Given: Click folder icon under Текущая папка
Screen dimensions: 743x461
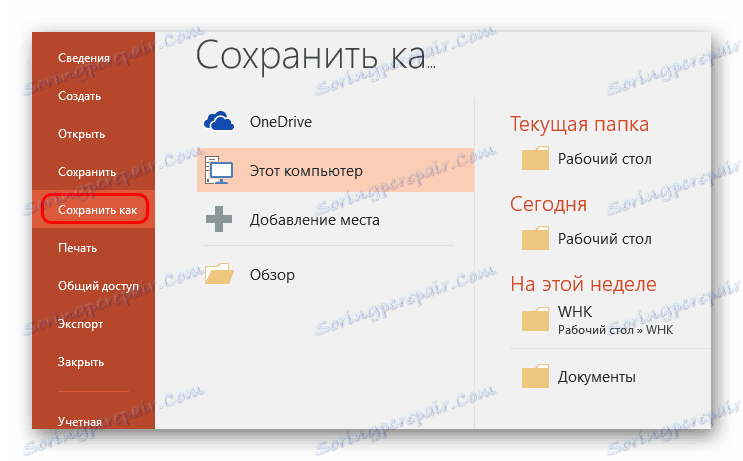Looking at the screenshot, I should (535, 158).
